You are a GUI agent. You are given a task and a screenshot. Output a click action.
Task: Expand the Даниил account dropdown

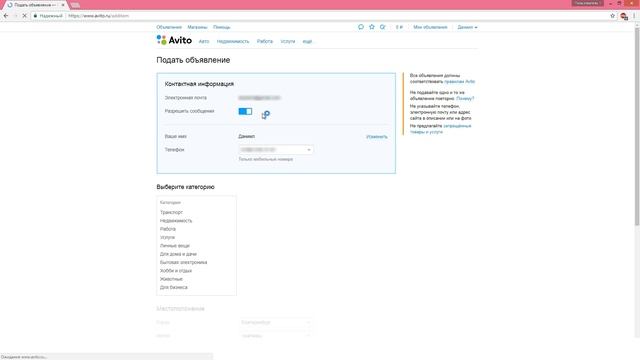pos(467,27)
